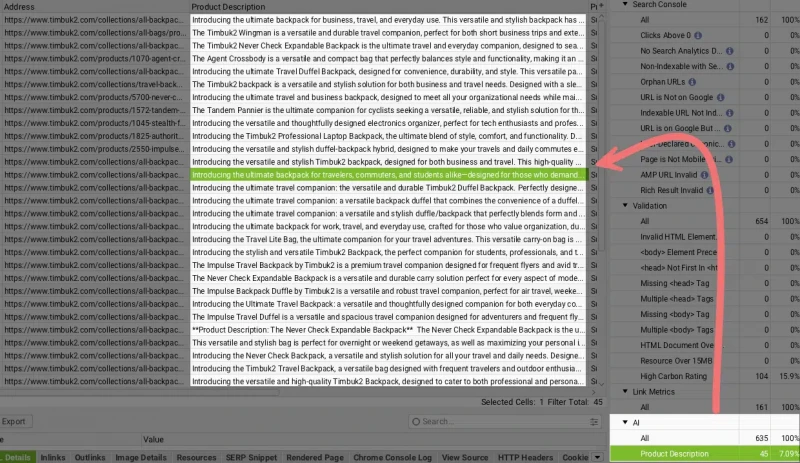This screenshot has width=800, height=463.
Task: Collapse the Validation section
Action: pos(625,205)
